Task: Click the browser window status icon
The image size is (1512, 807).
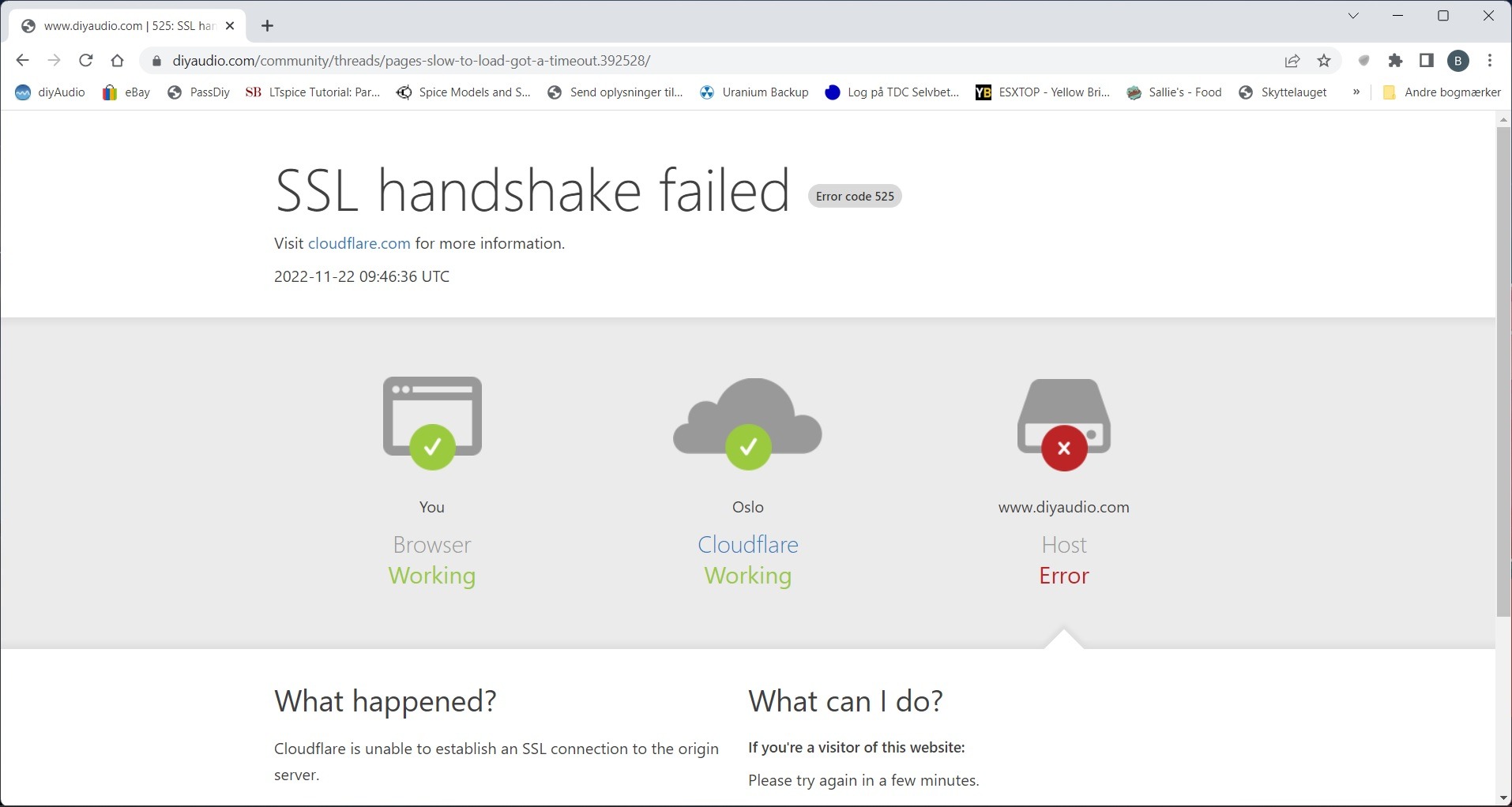Action: point(432,423)
